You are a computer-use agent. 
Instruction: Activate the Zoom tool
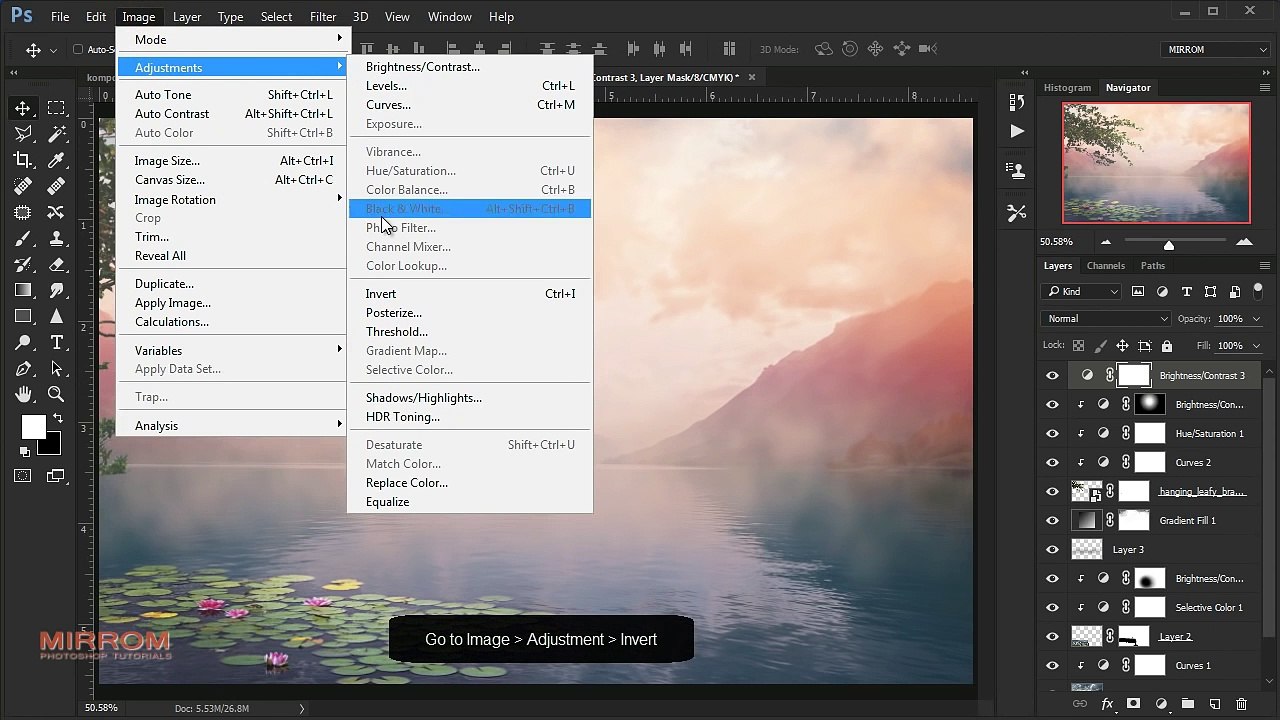click(57, 394)
